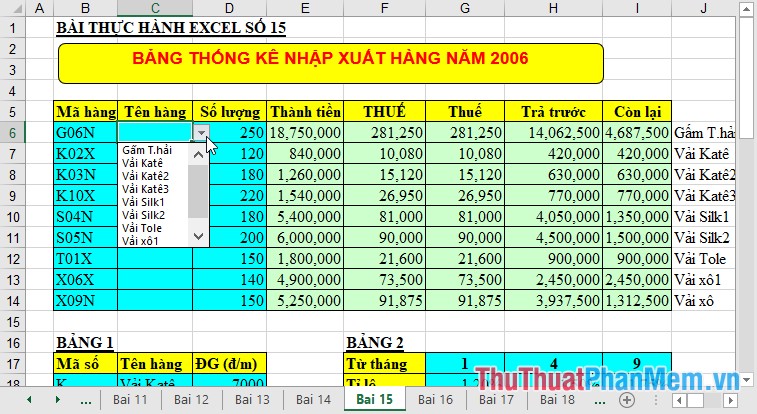Choose 'Gấm T.hải' from the dropdown list
The image size is (757, 414).
coord(147,150)
